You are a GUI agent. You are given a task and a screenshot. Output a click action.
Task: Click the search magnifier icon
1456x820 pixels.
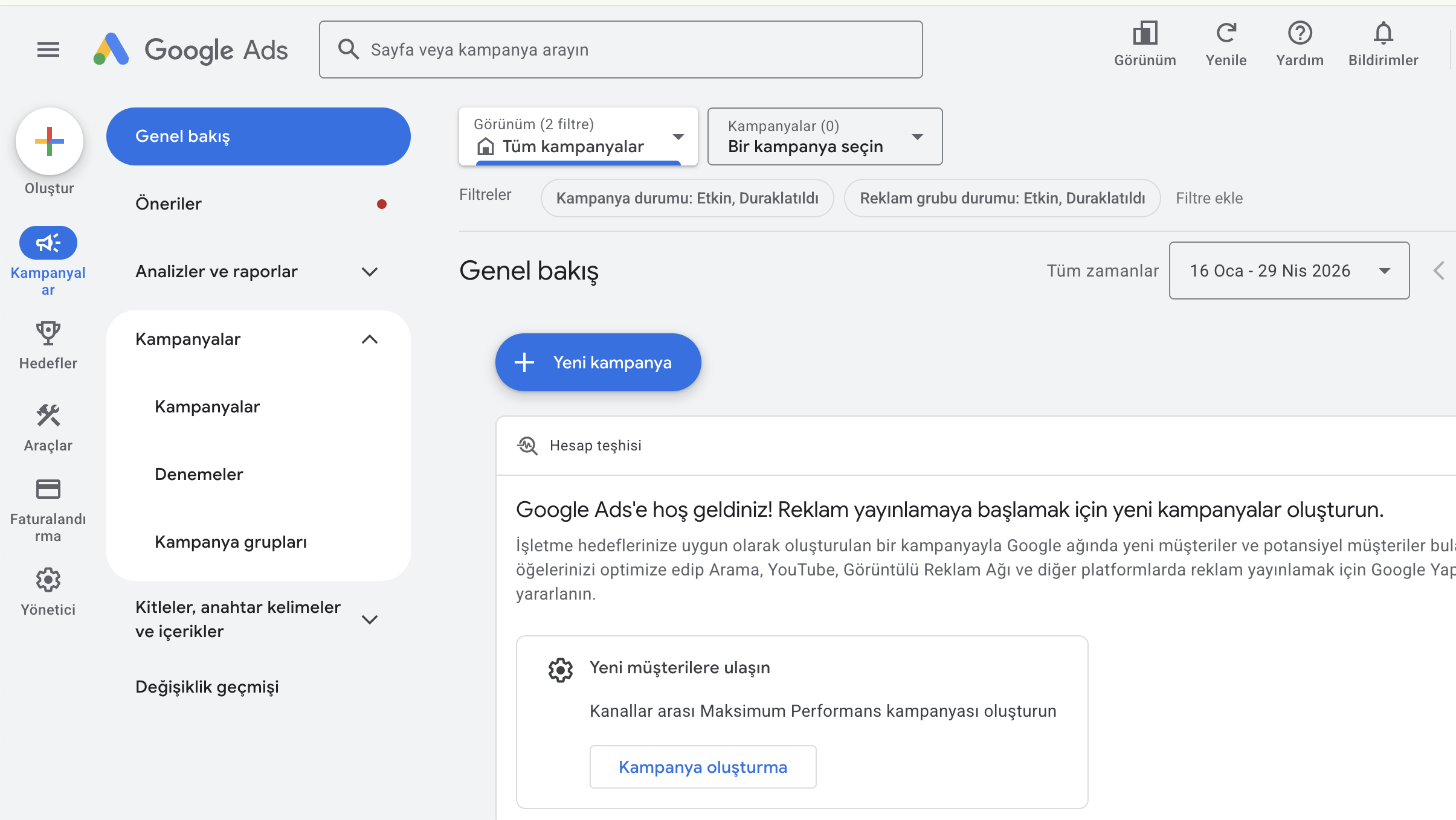pos(349,49)
